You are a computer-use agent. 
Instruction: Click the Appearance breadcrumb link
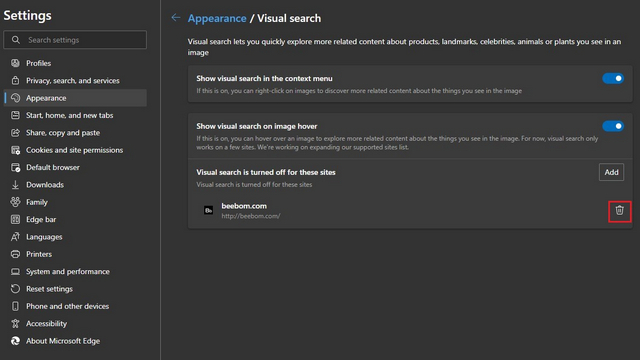tap(217, 18)
